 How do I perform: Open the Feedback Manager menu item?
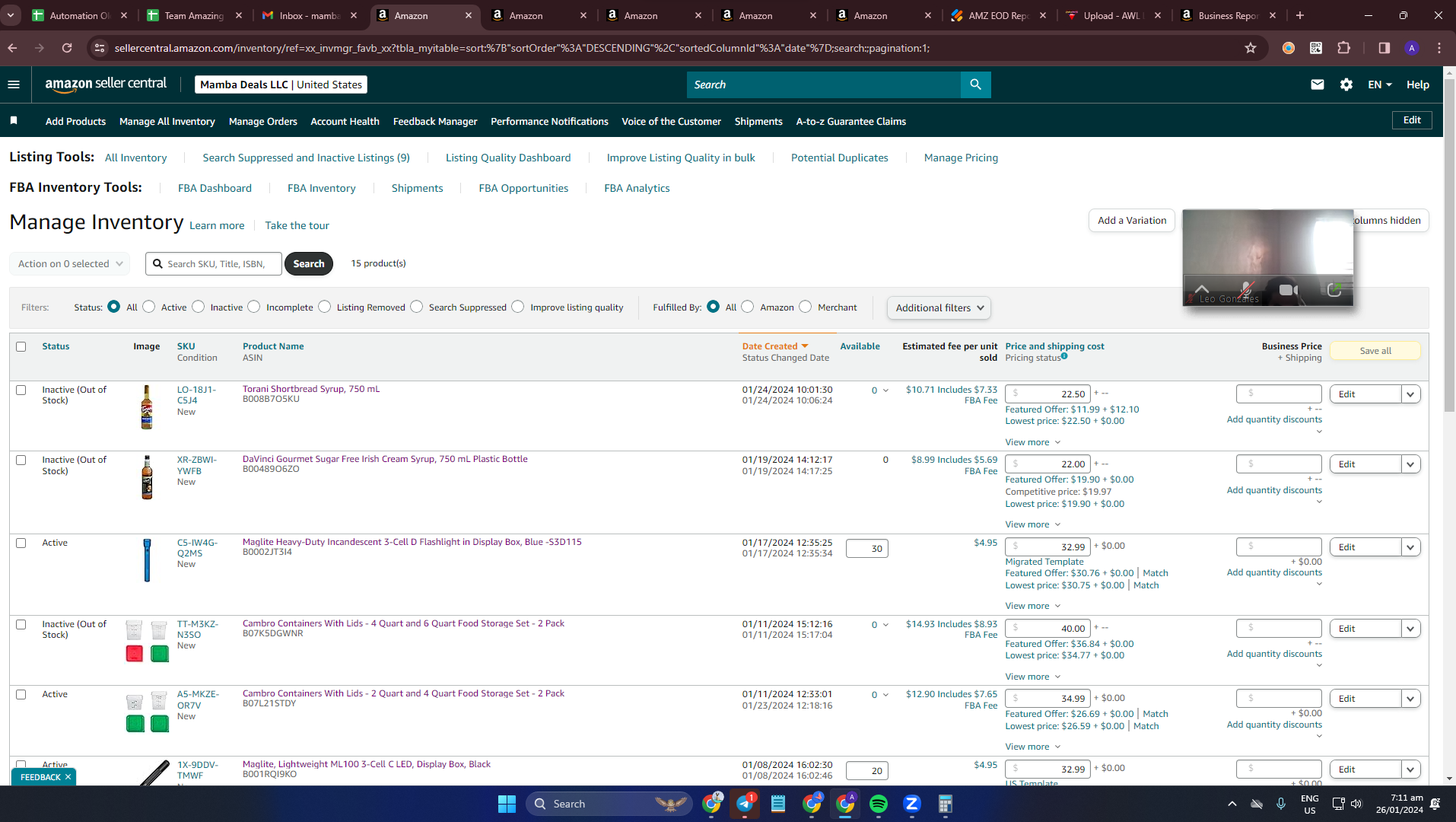(435, 121)
